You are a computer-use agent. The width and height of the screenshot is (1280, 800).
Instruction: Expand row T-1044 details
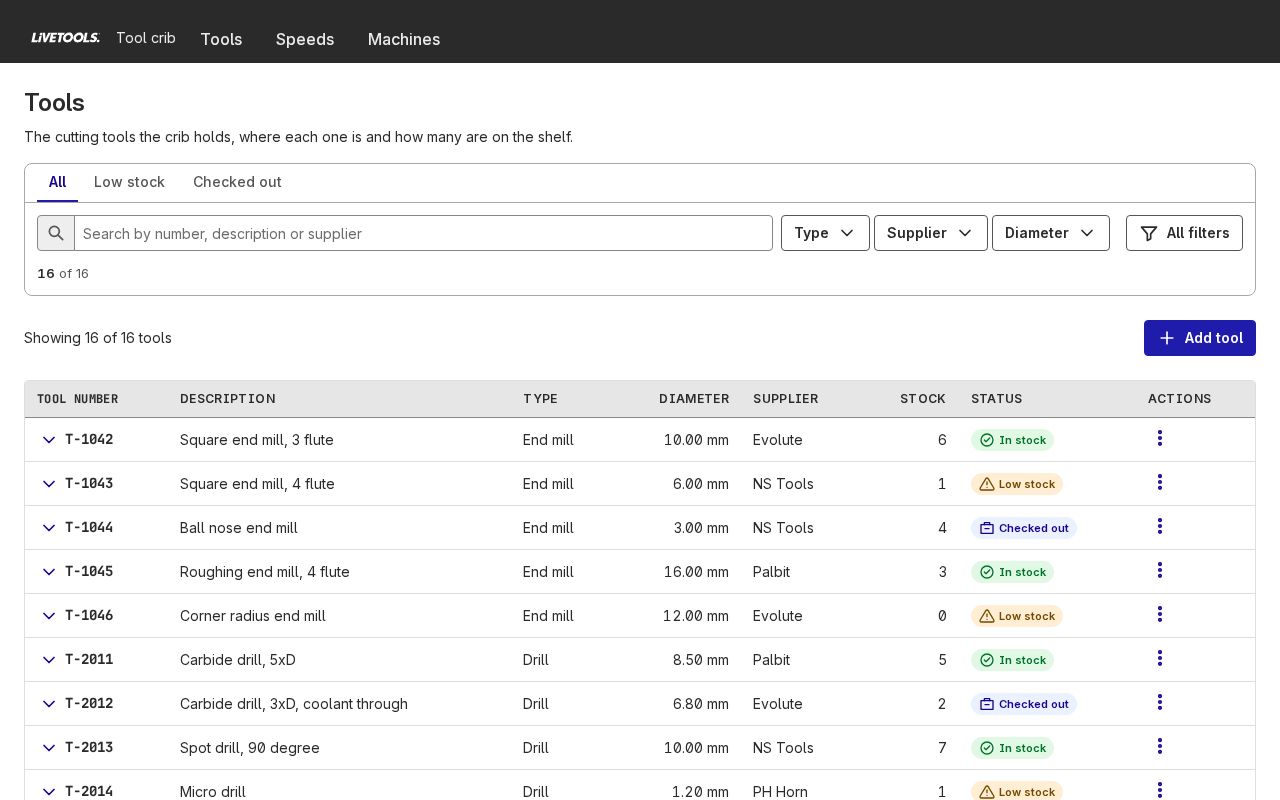49,528
